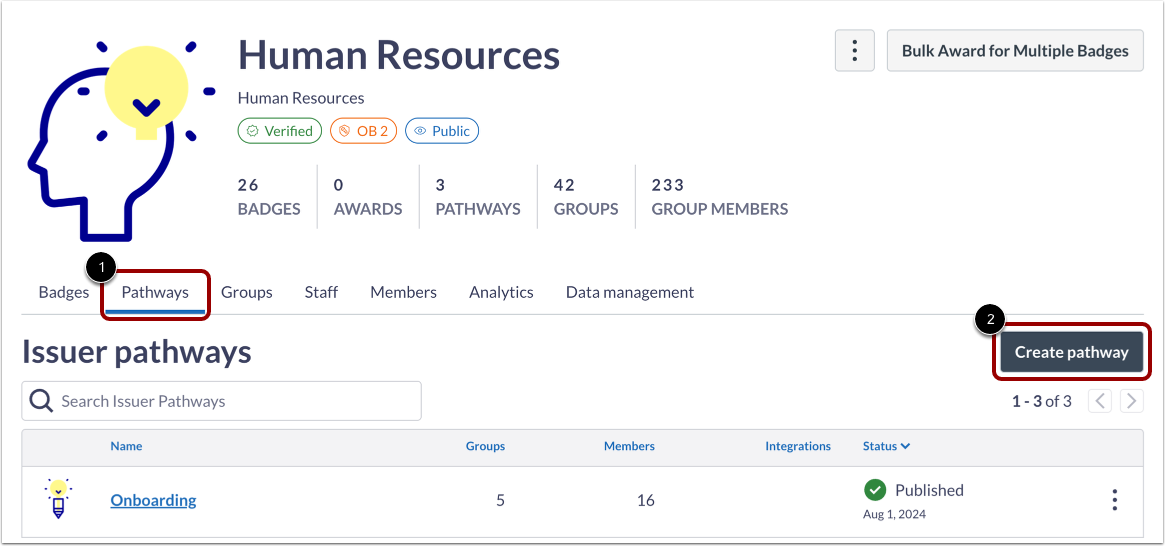Open the Onboarding pathway link
Viewport: 1165px width, 546px height.
154,500
